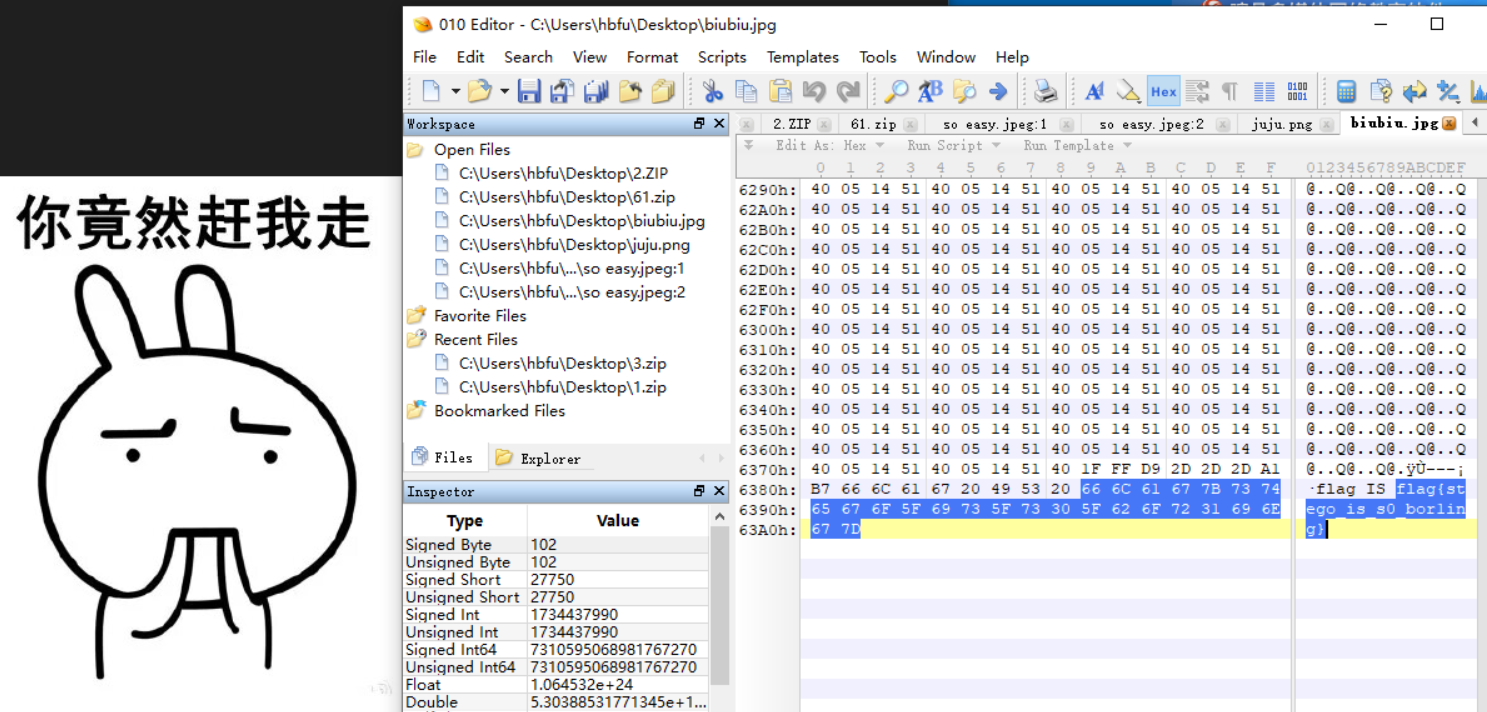Click the Save All icon
The width and height of the screenshot is (1487, 712).
(x=596, y=92)
